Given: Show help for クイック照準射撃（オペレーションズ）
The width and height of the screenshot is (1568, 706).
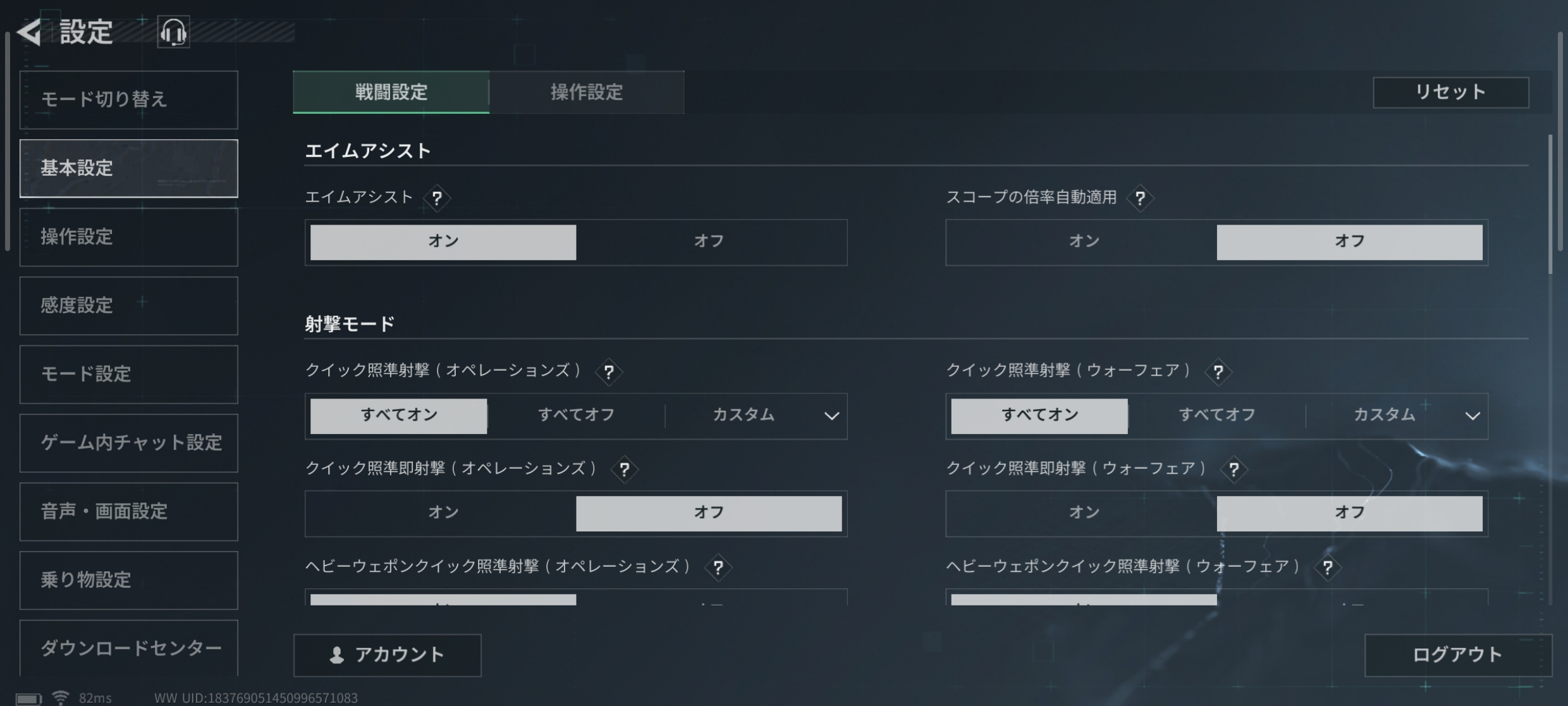Looking at the screenshot, I should point(609,372).
